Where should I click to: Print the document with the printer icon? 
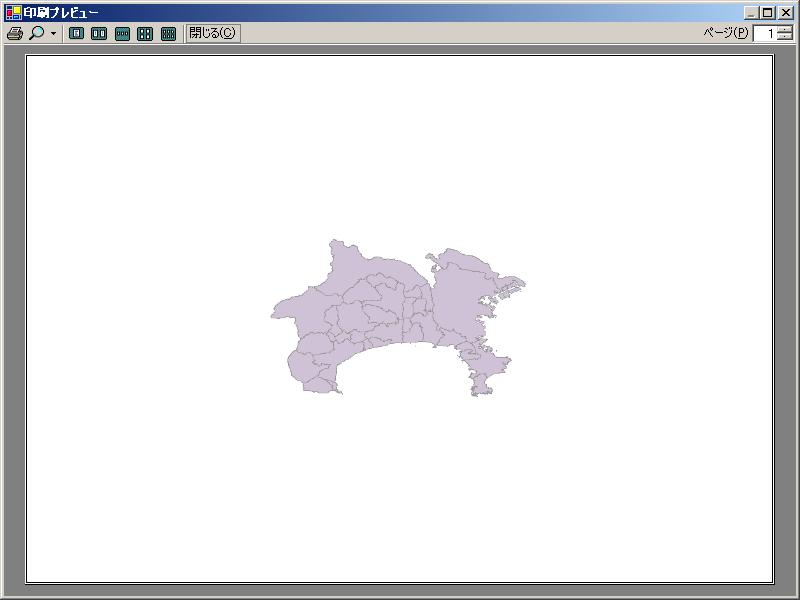[16, 31]
